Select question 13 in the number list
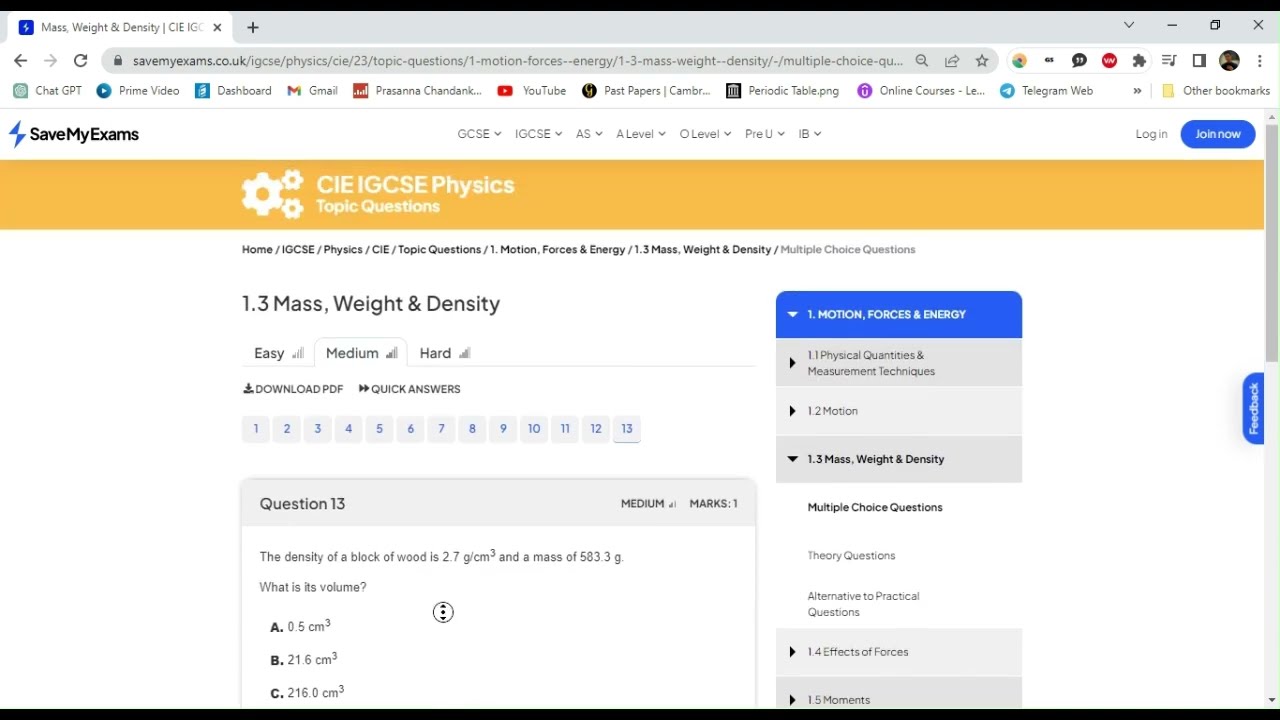Screen dimensions: 1280x720 627,429
